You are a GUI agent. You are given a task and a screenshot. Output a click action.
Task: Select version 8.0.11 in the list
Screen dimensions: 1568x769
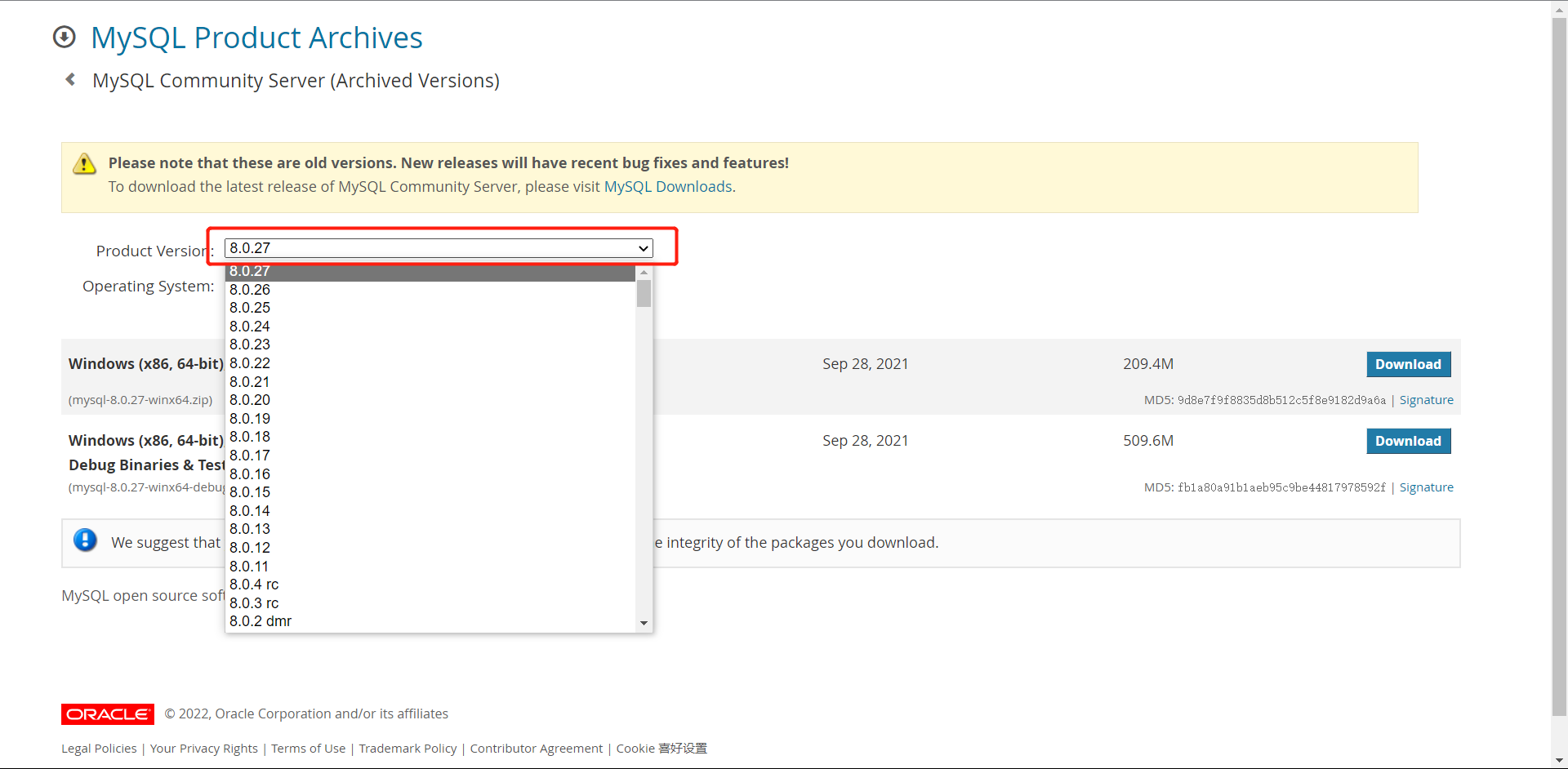430,567
